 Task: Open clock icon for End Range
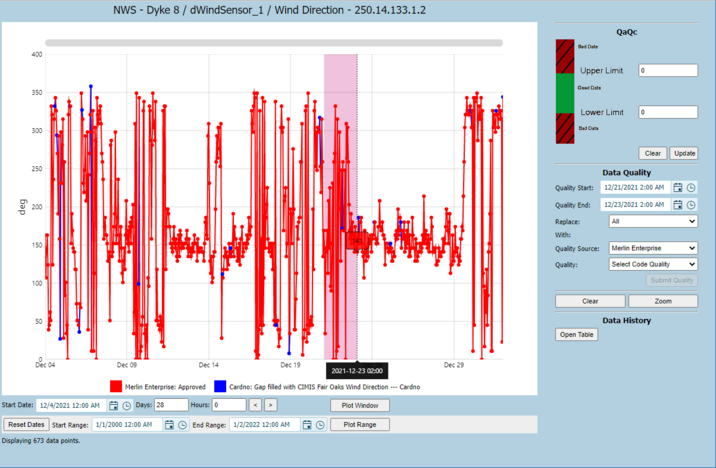pyautogui.click(x=320, y=425)
